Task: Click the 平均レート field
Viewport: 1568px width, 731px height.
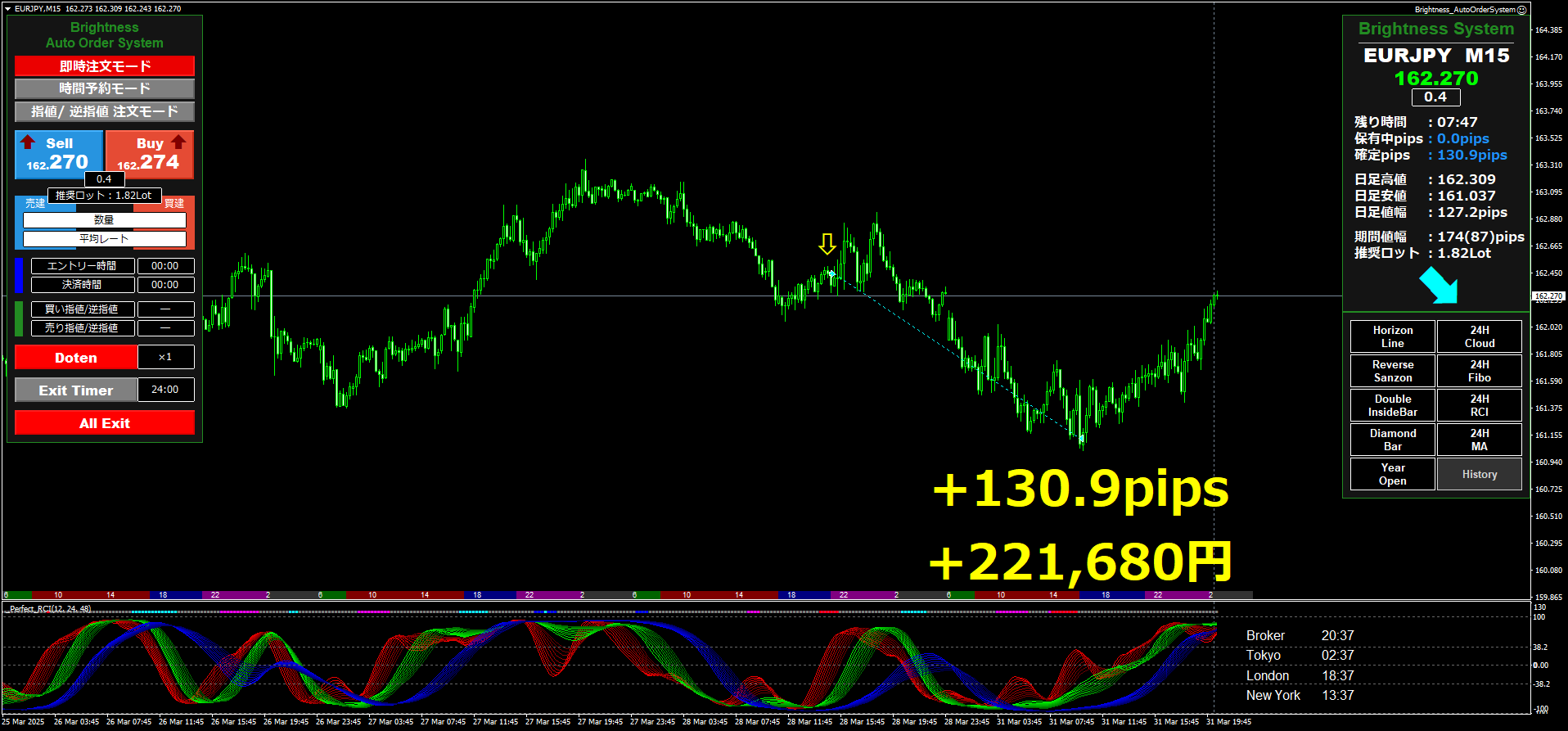Action: click(x=105, y=239)
